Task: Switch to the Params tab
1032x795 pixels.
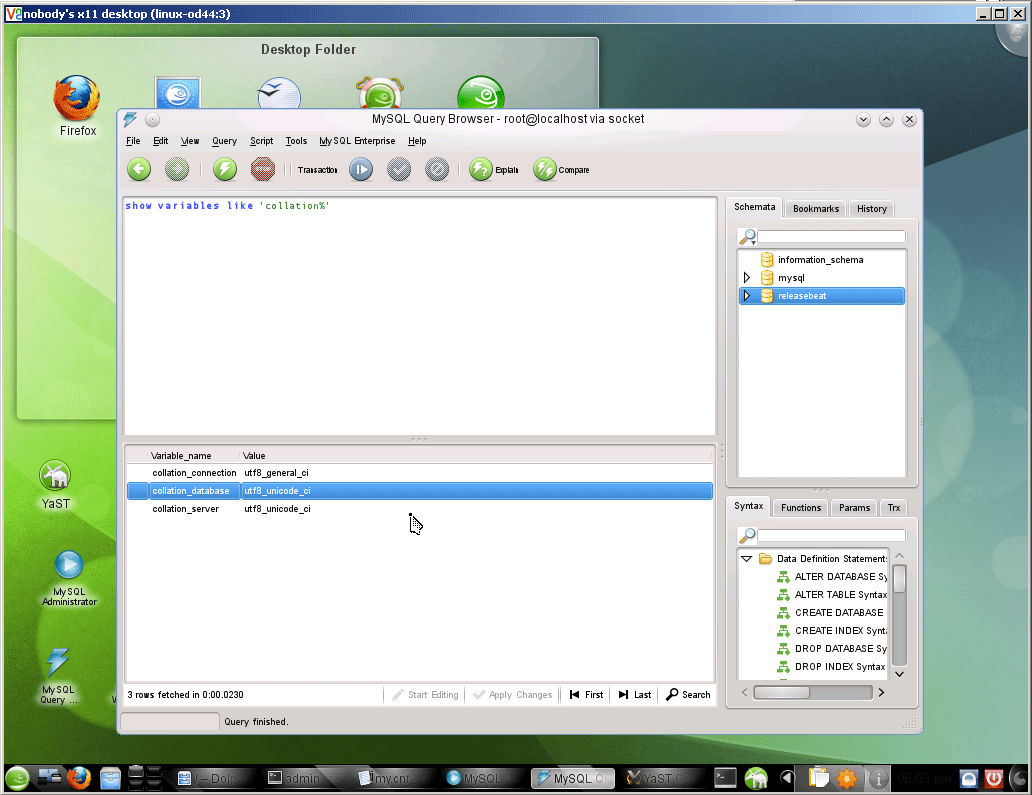Action: tap(854, 507)
